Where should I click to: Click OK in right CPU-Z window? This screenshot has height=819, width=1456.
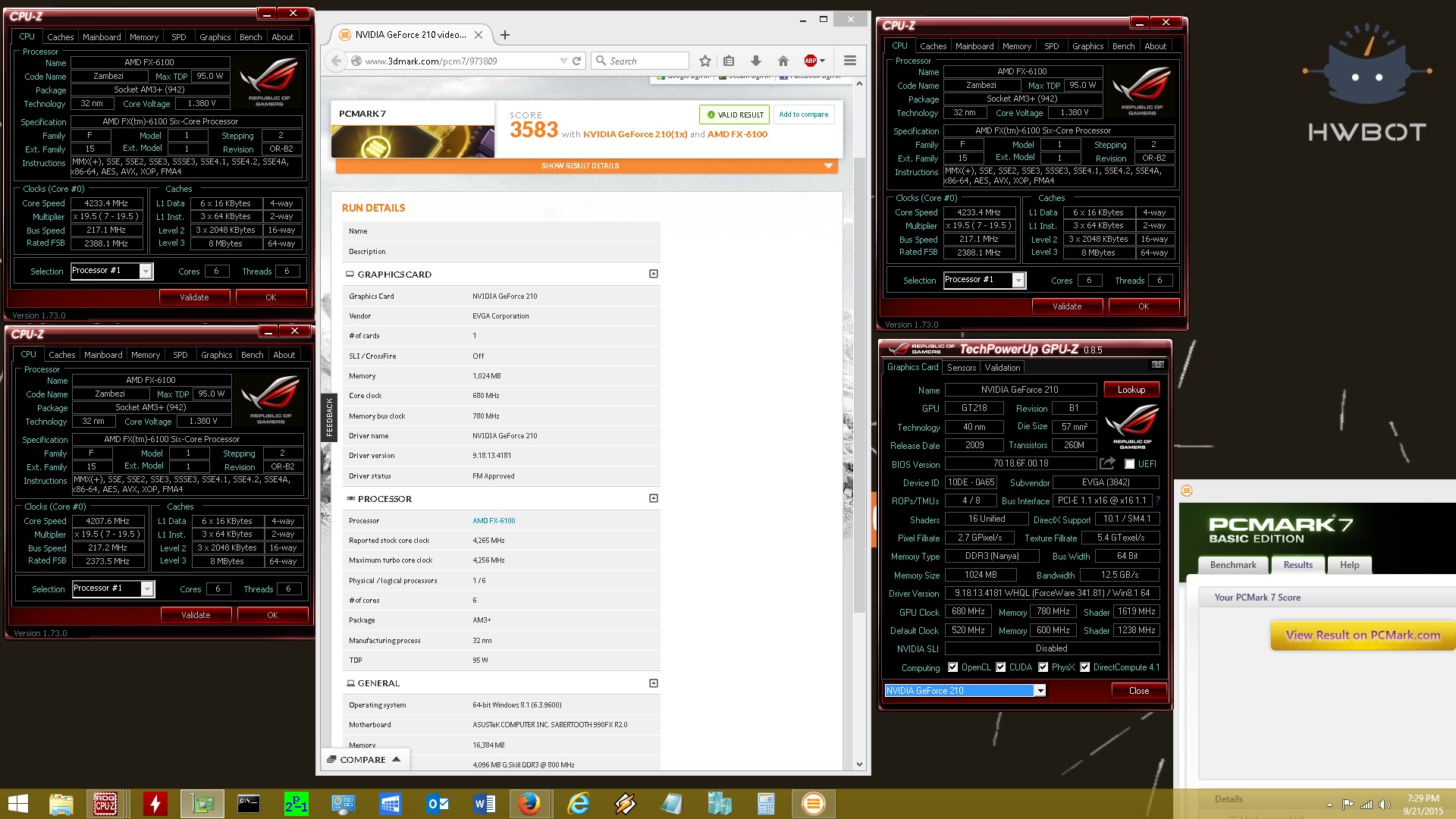1144,306
